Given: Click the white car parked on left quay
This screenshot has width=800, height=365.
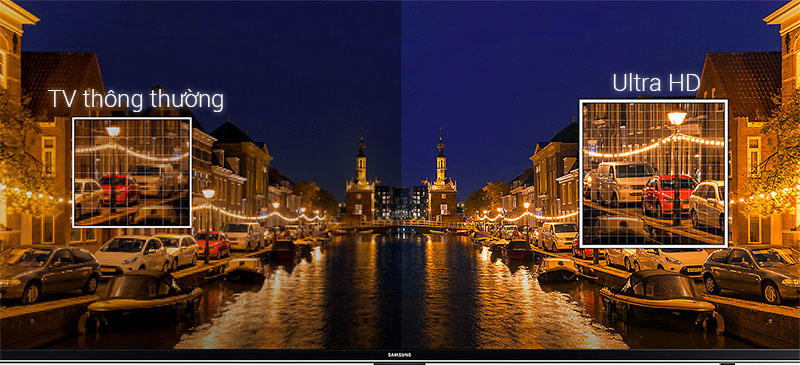Looking at the screenshot, I should [x=132, y=254].
